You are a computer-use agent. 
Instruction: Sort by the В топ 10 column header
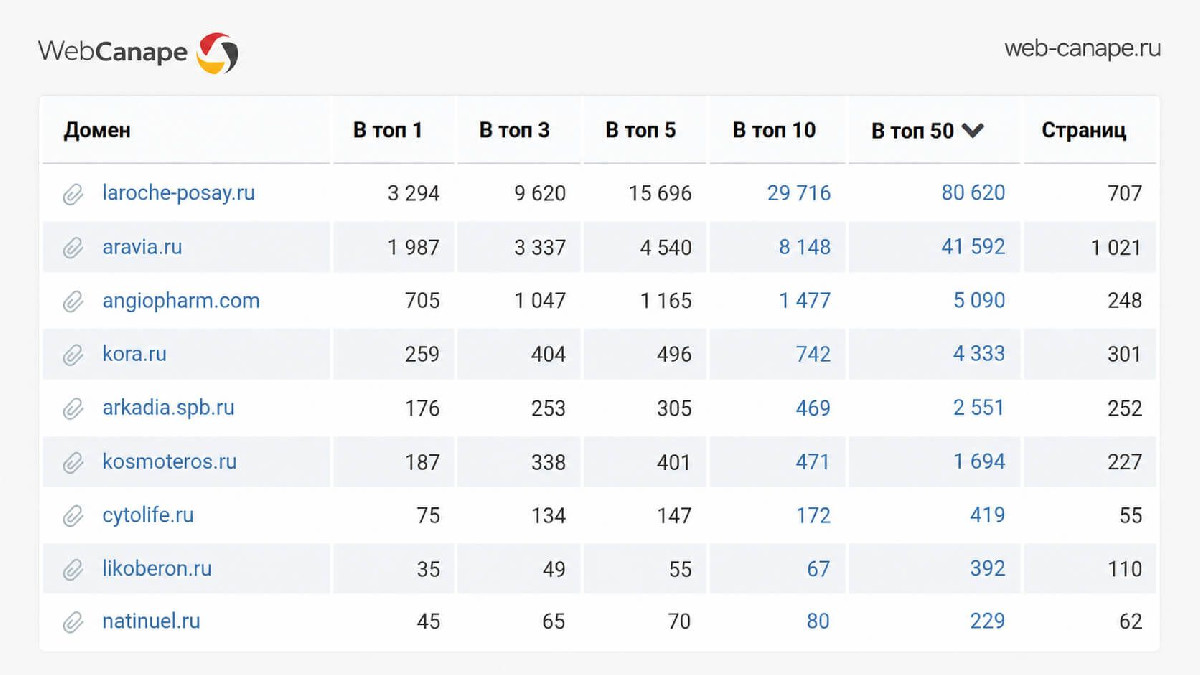click(x=774, y=130)
